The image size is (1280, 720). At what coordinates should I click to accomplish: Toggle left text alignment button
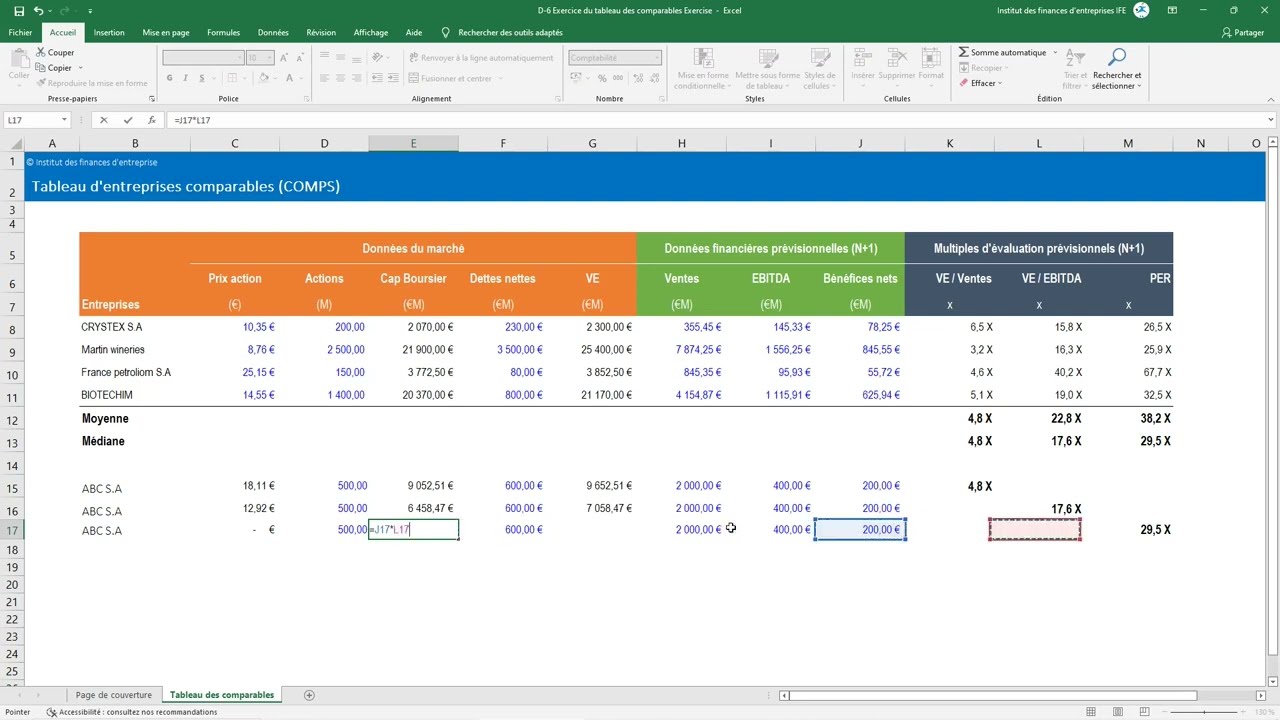pyautogui.click(x=326, y=78)
